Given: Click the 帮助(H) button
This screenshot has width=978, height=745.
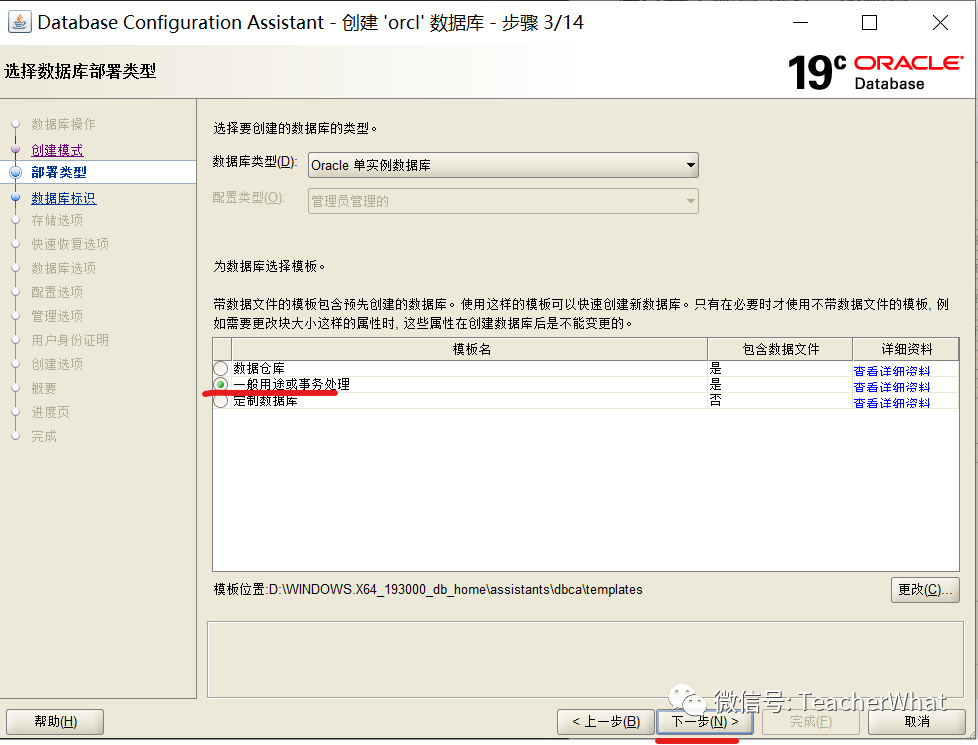Looking at the screenshot, I should [55, 722].
